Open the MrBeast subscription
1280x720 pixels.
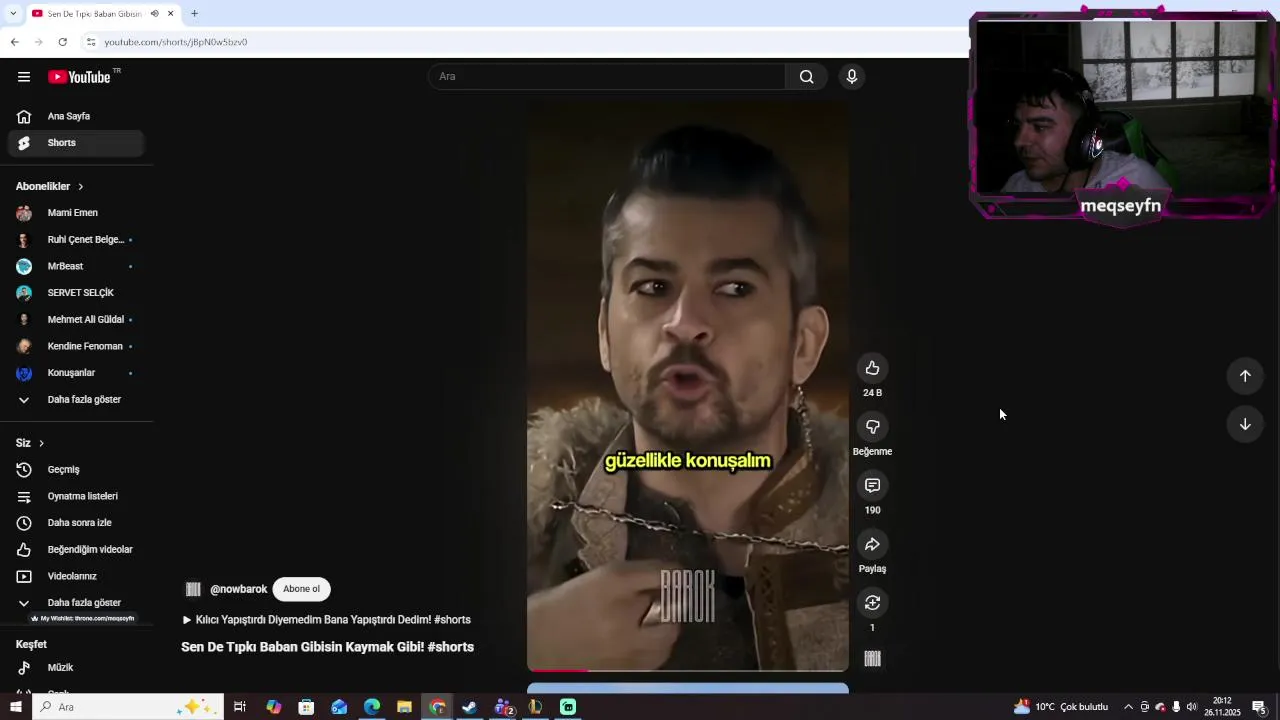click(x=76, y=266)
